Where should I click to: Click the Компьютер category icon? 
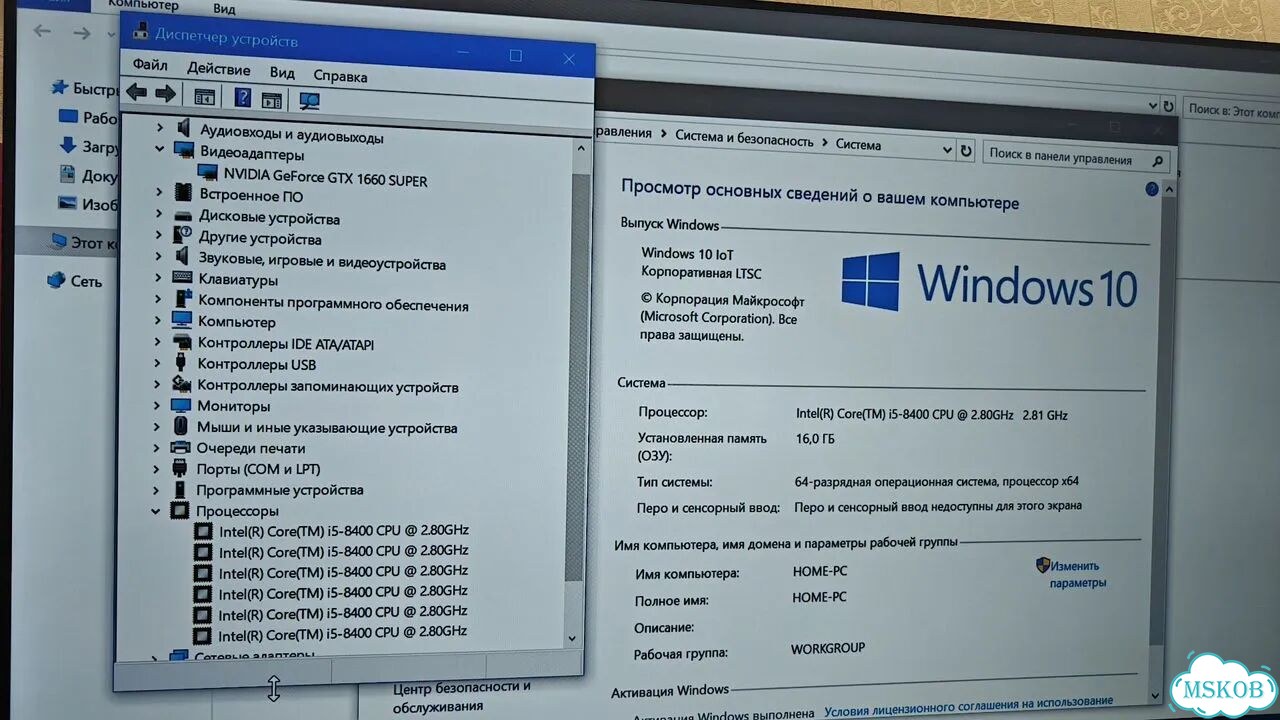[x=181, y=320]
